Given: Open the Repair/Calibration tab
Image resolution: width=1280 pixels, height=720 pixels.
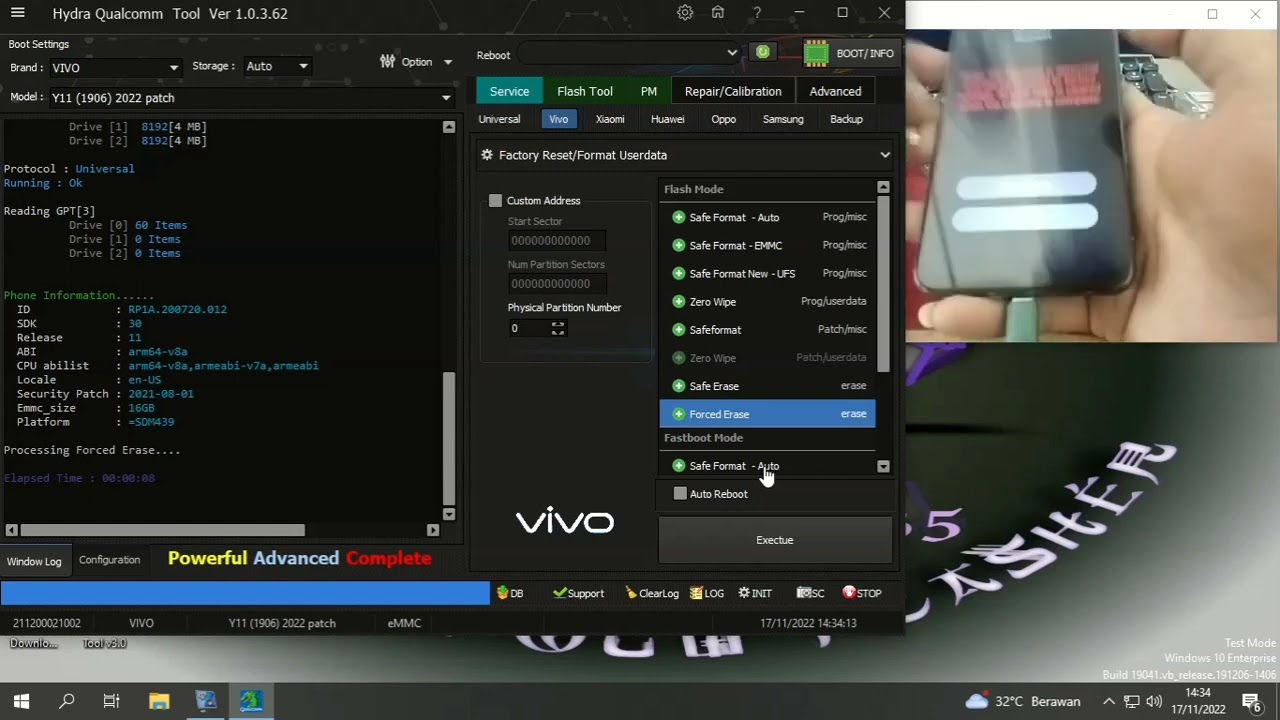Looking at the screenshot, I should click(x=733, y=91).
